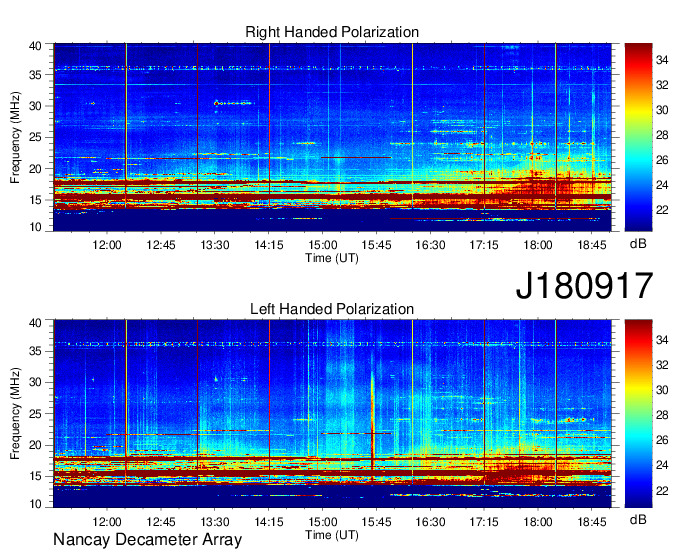Click 16:30 tick under Right Handed plot
Image resolution: width=680 pixels, height=552 pixels.
click(x=430, y=245)
